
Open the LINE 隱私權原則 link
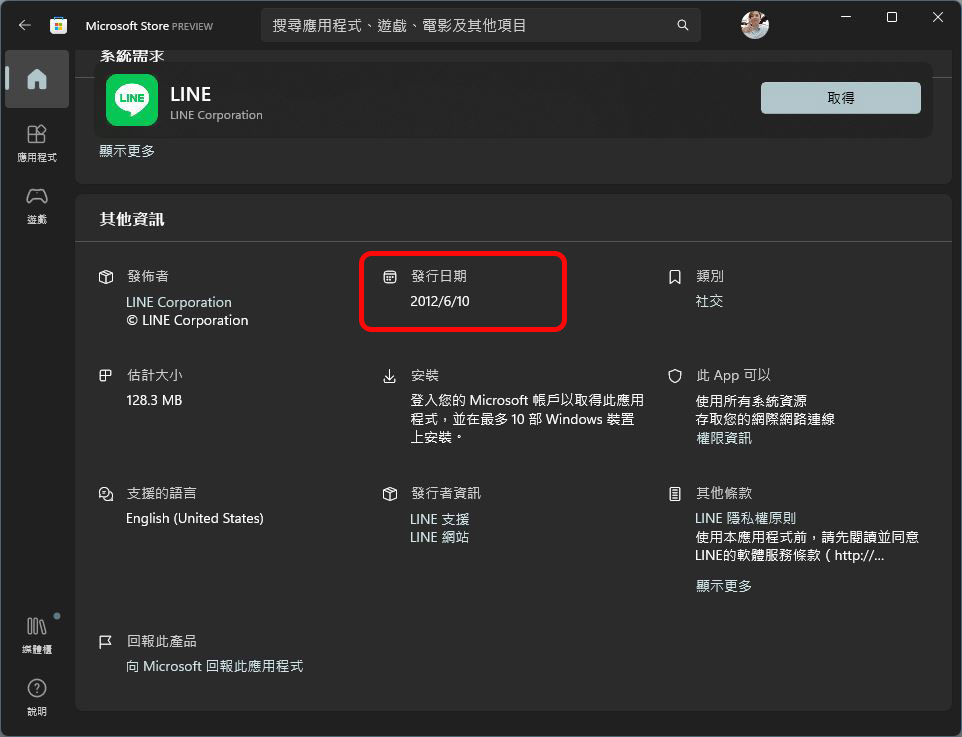point(746,519)
